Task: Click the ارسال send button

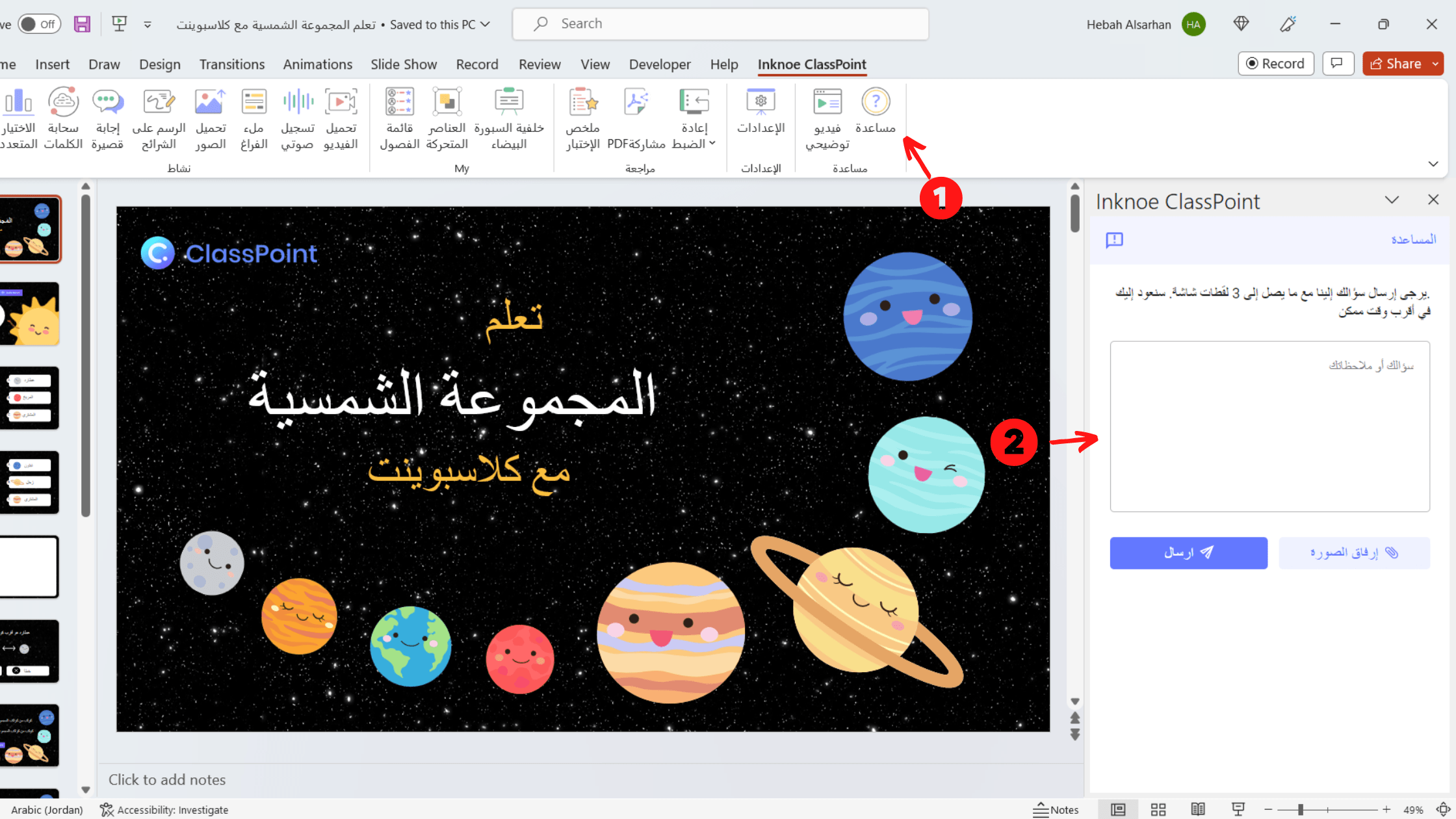Action: [x=1188, y=553]
